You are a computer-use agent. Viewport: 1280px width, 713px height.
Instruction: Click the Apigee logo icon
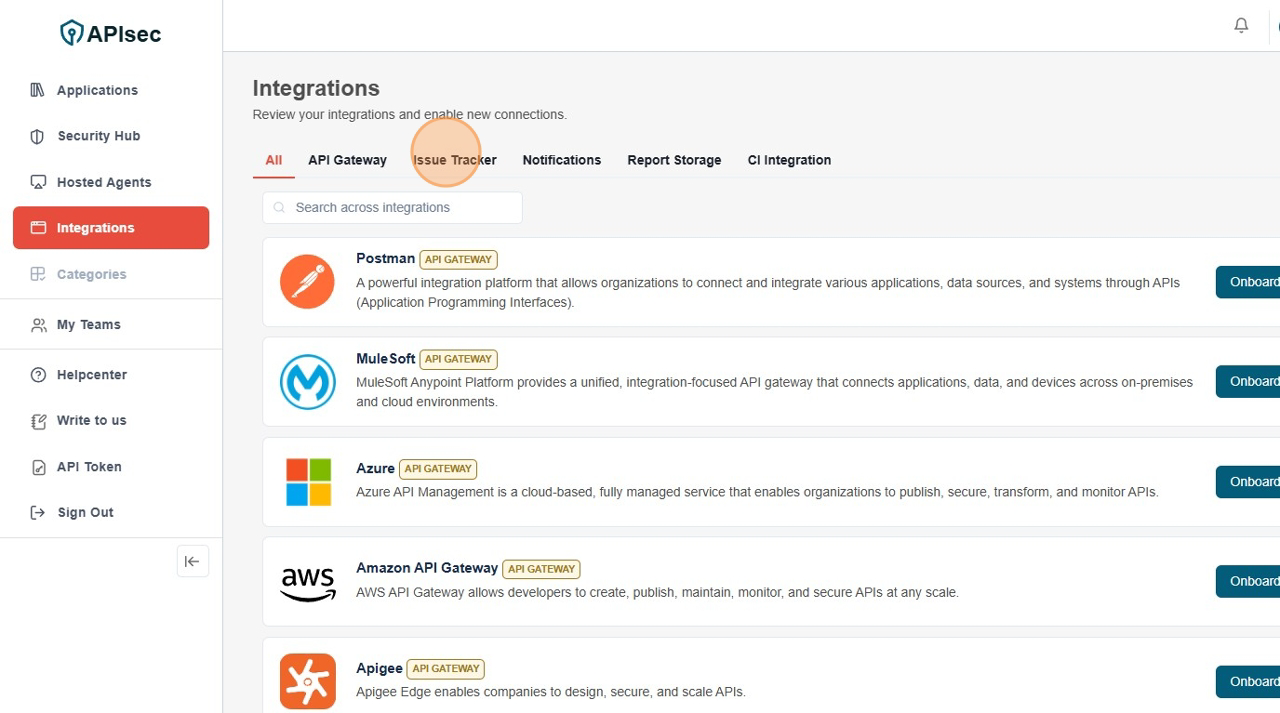307,681
